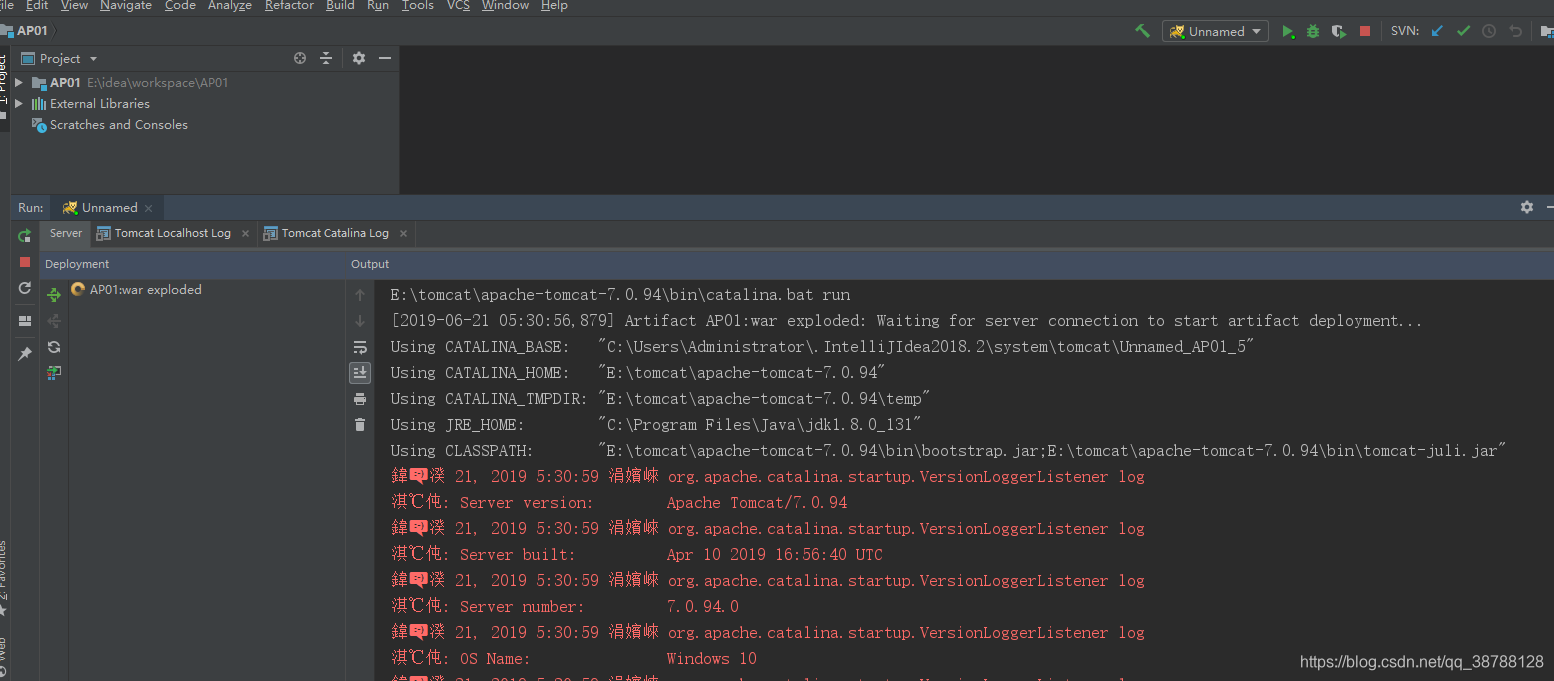1554x681 pixels.
Task: Toggle scroll-to-end in the Output console
Action: pos(360,372)
